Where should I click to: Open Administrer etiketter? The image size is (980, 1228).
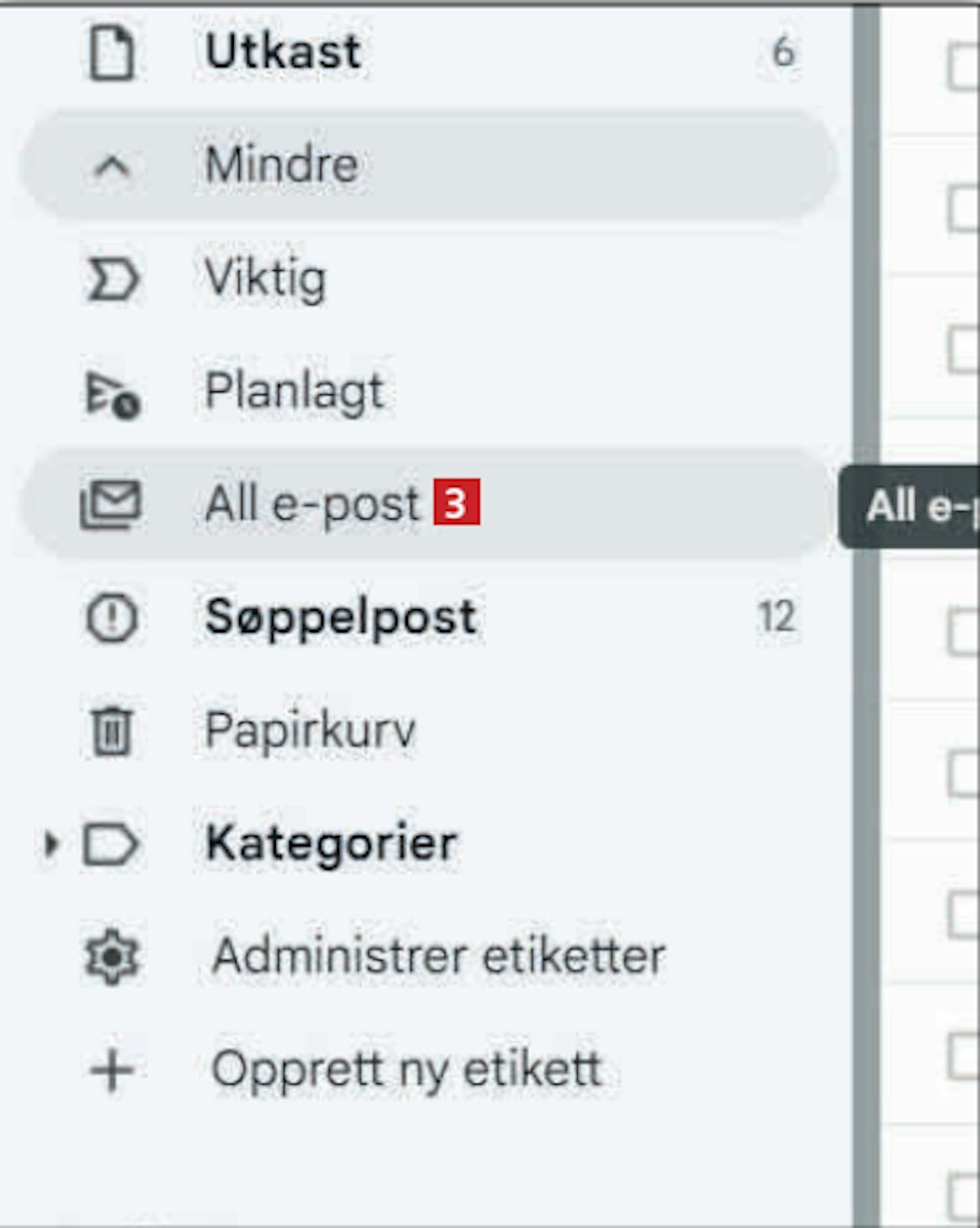point(438,957)
